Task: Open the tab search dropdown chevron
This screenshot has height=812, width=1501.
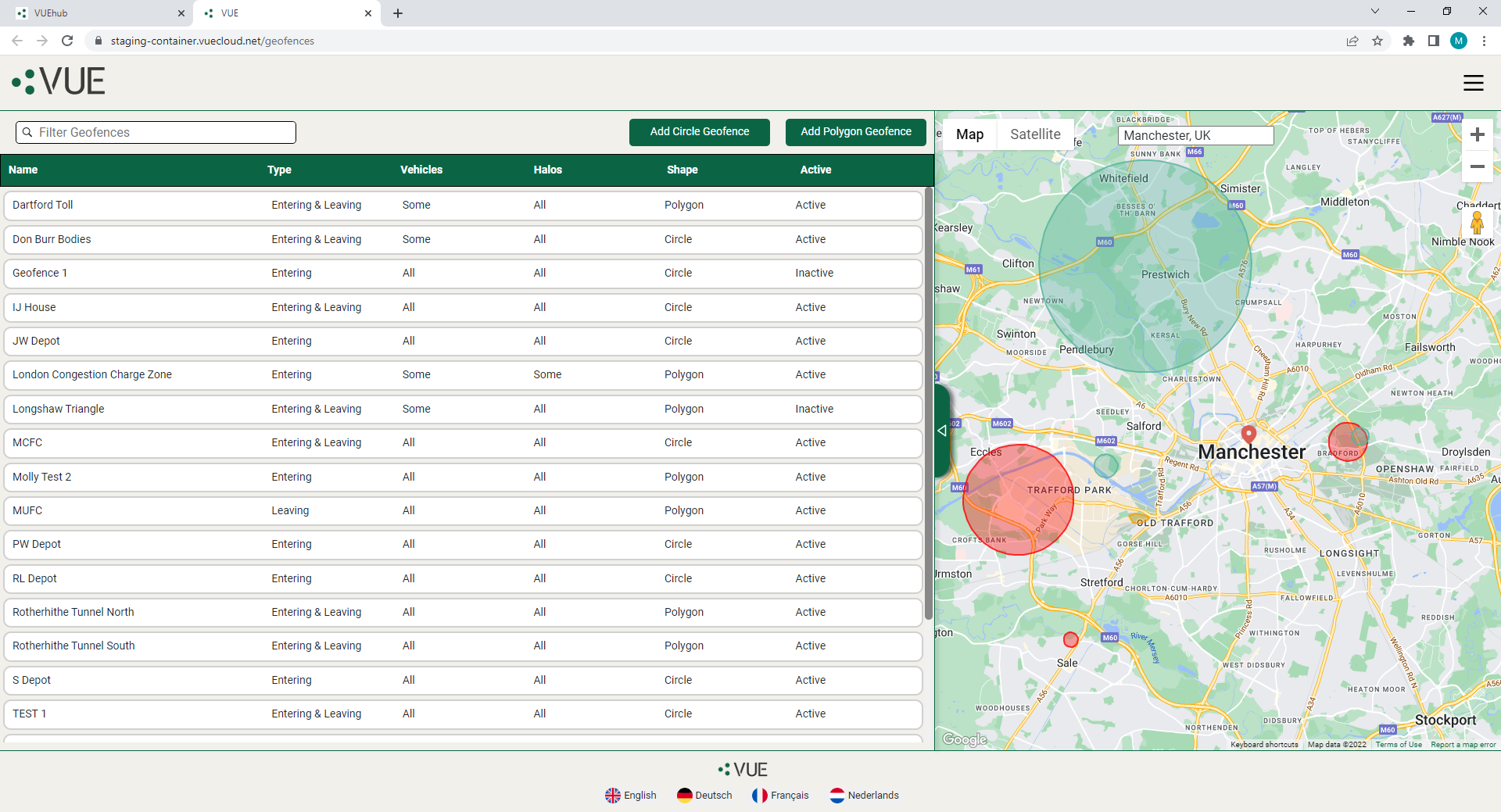Action: (1375, 12)
